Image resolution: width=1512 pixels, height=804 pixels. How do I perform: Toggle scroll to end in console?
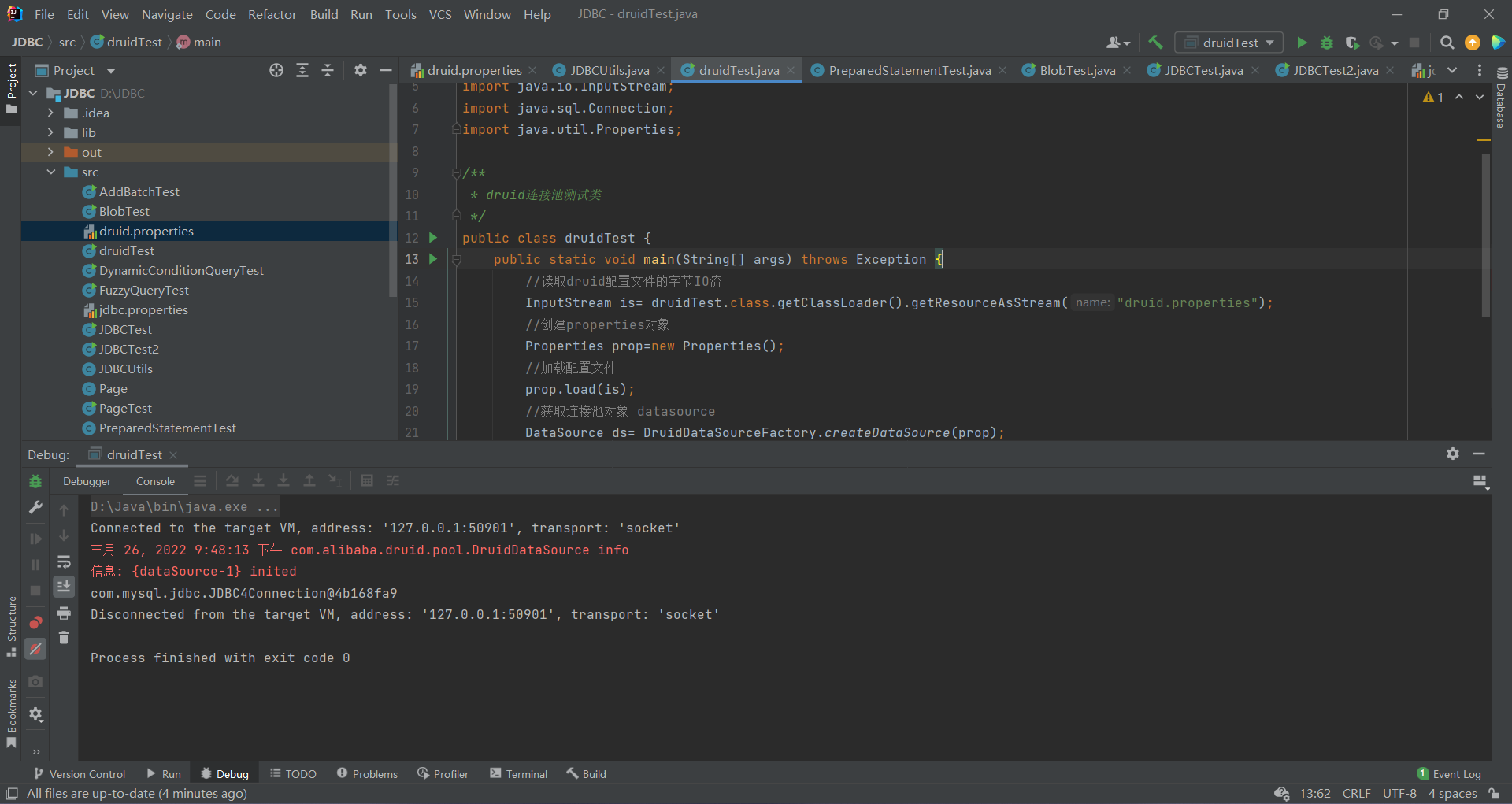pos(64,587)
